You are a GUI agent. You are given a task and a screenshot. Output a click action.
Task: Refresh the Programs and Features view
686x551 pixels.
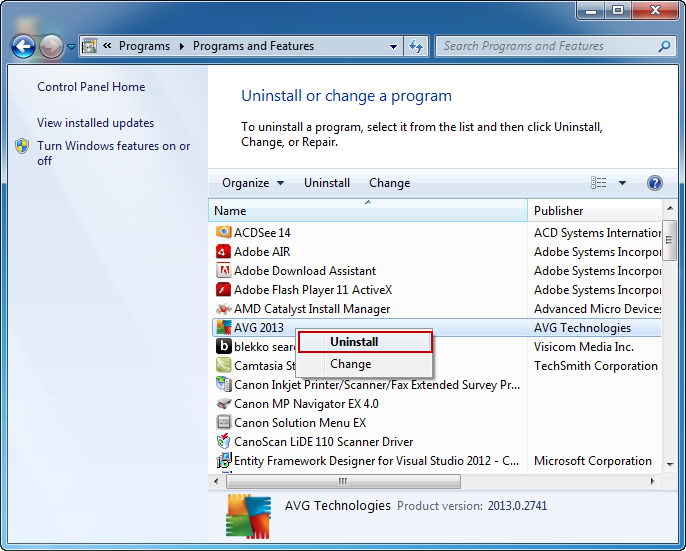pos(416,46)
